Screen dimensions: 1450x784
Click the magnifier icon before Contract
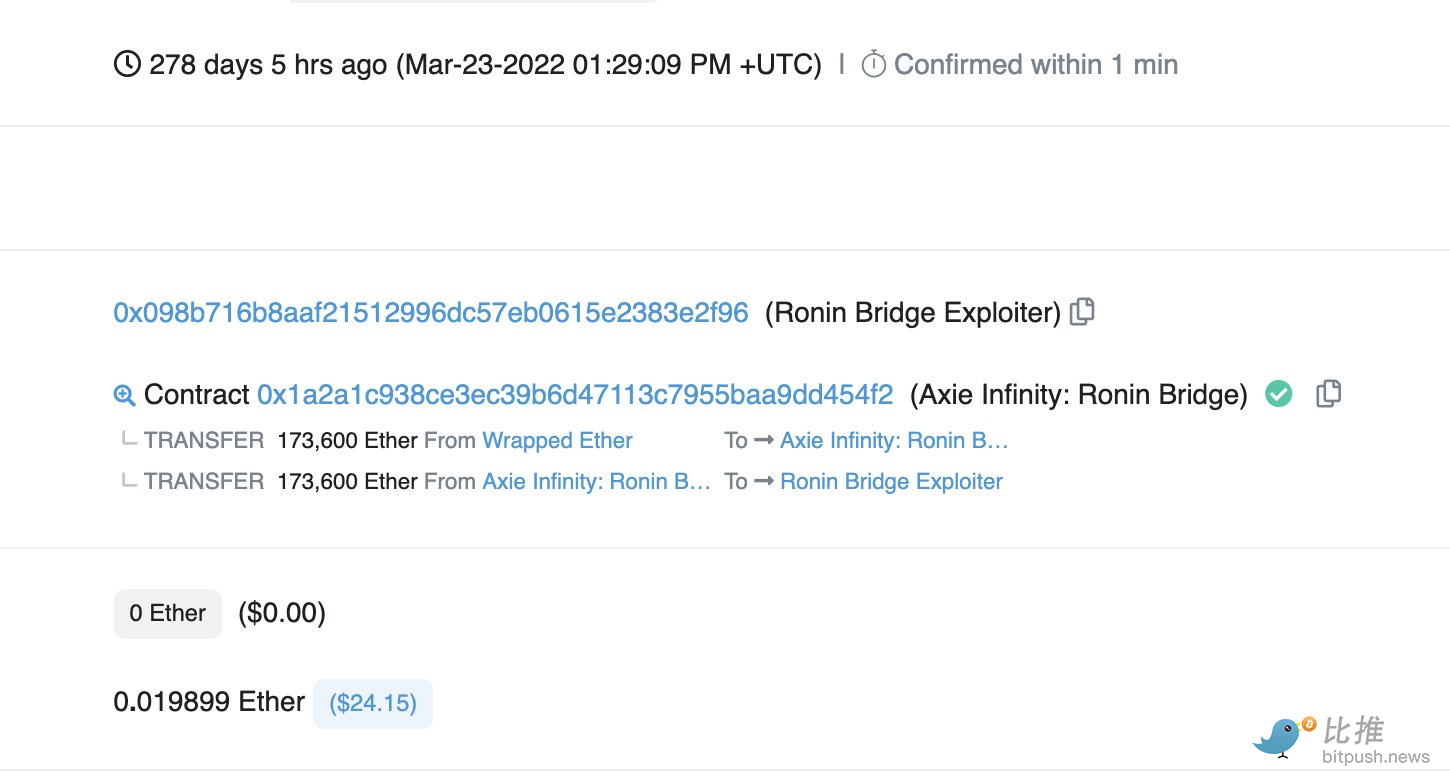tap(124, 395)
